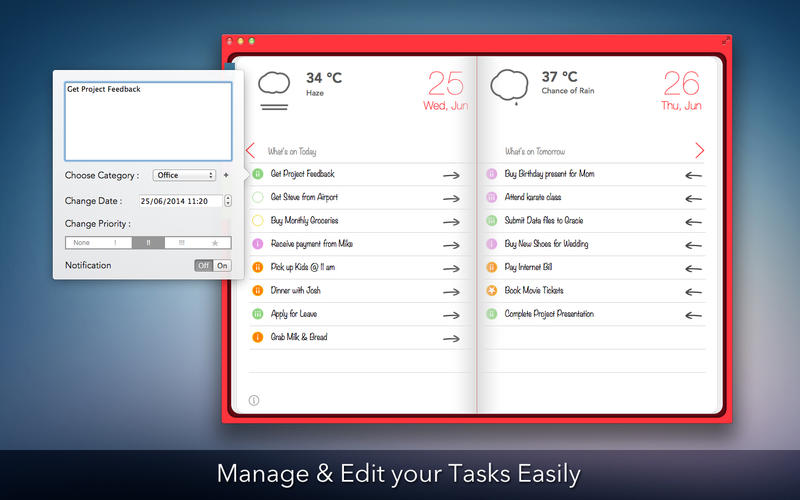
Task: Select triple exclamation priority segment
Action: pyautogui.click(x=181, y=242)
